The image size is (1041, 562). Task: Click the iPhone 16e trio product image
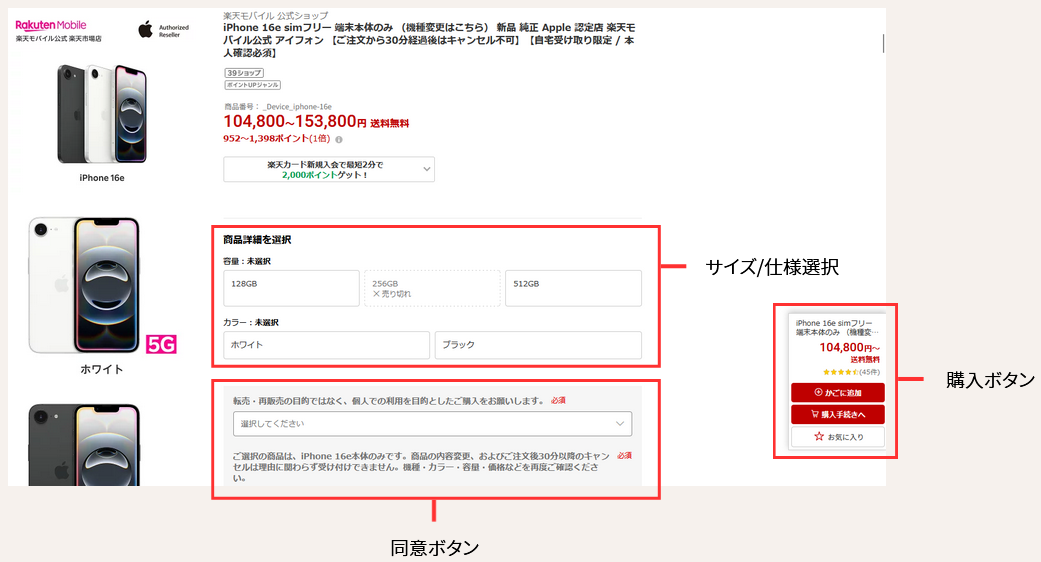coord(101,113)
